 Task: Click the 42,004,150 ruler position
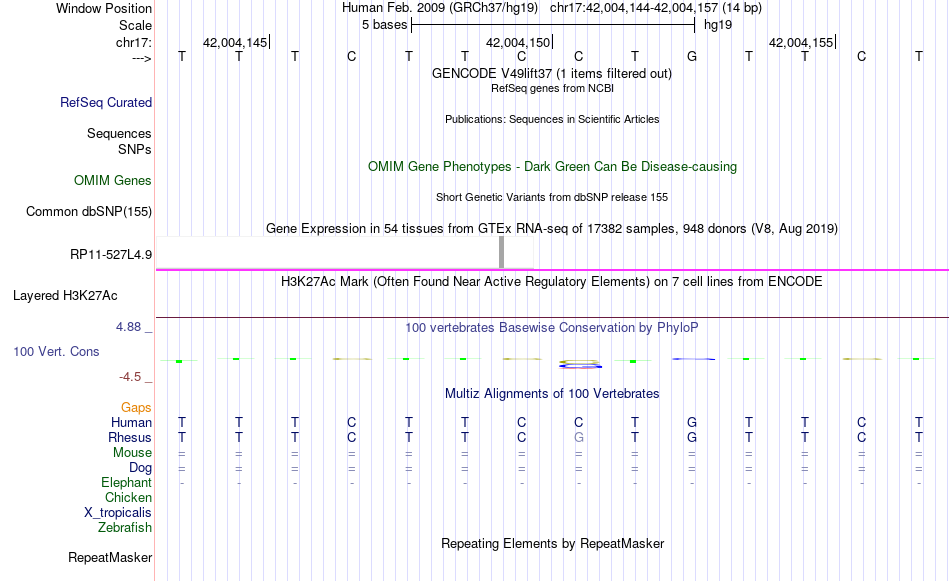(x=518, y=42)
